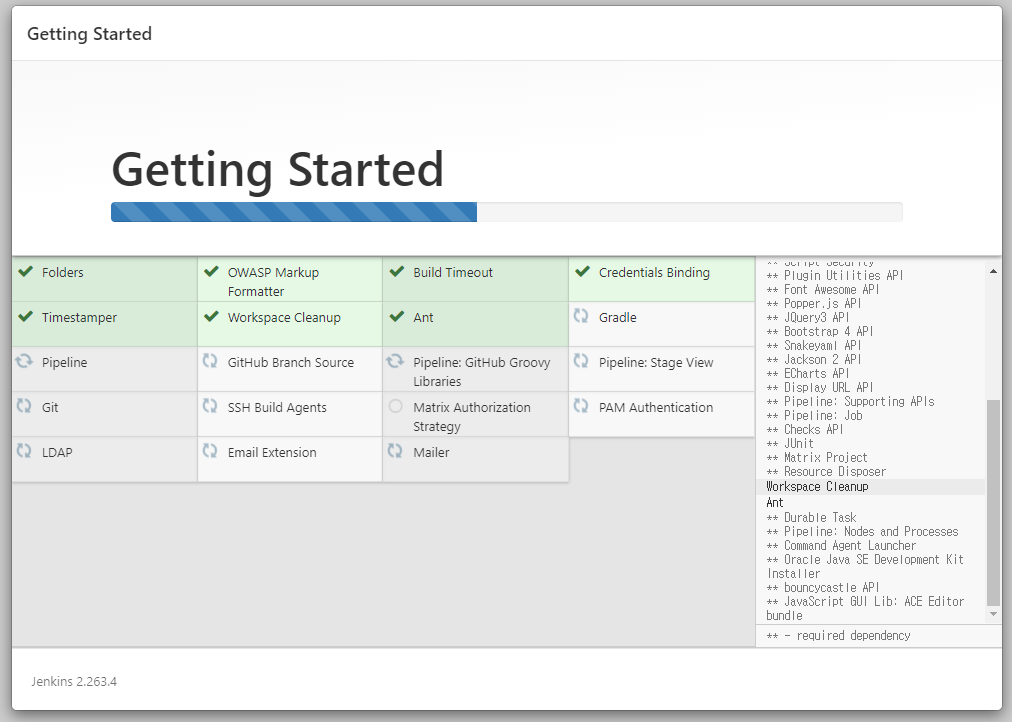Image resolution: width=1012 pixels, height=722 pixels.
Task: Click the pending icon next to Git
Action: point(24,406)
